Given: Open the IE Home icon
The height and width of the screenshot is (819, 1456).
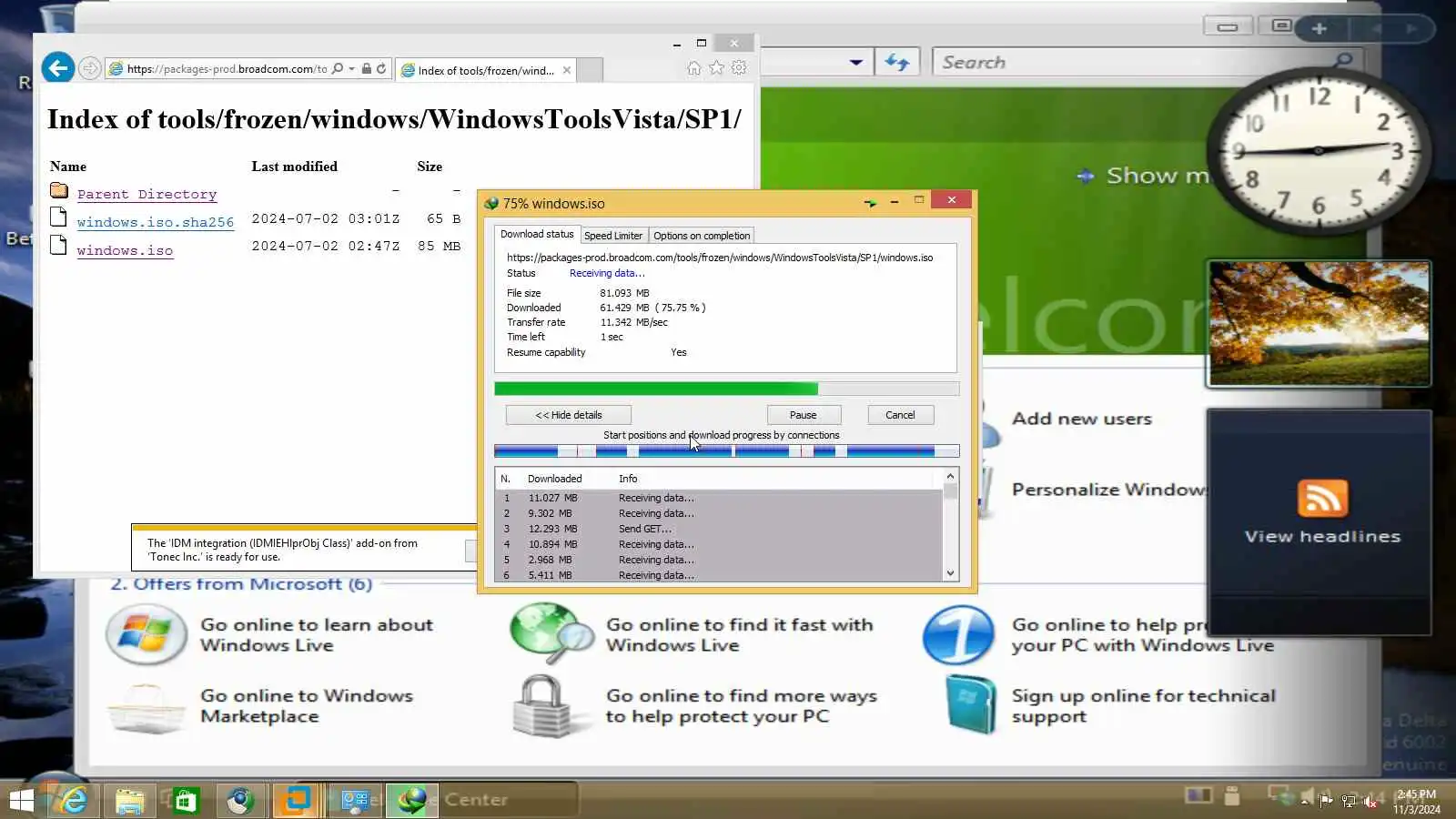Looking at the screenshot, I should [694, 68].
